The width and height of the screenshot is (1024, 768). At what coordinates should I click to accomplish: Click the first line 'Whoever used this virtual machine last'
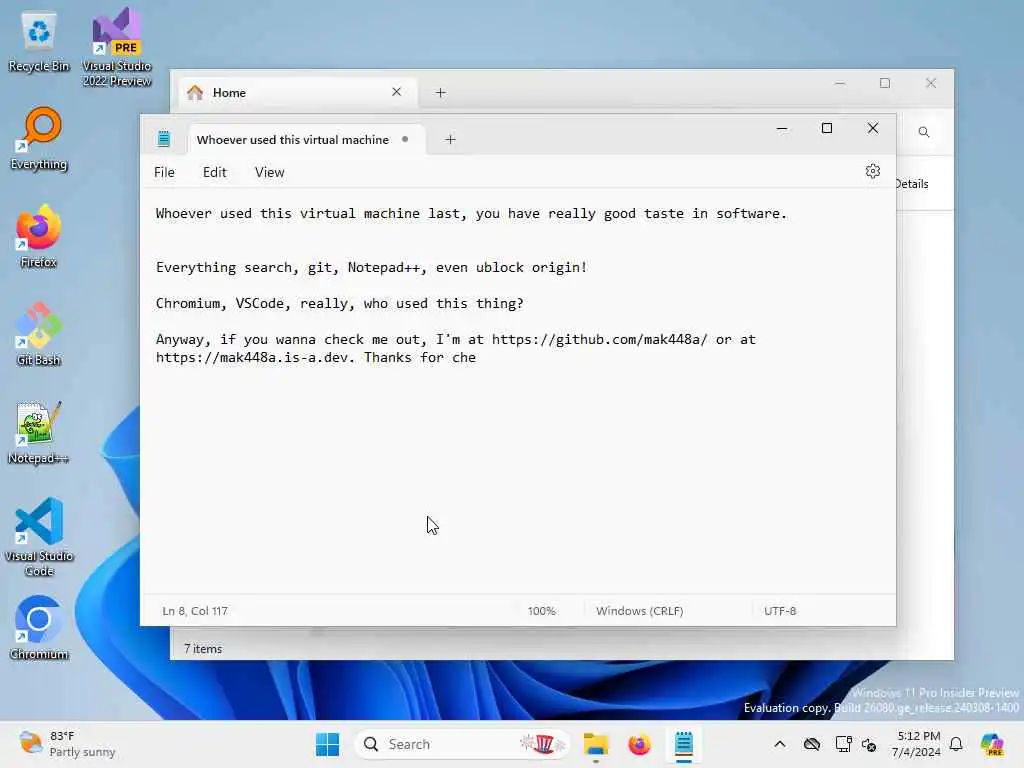[x=471, y=214]
